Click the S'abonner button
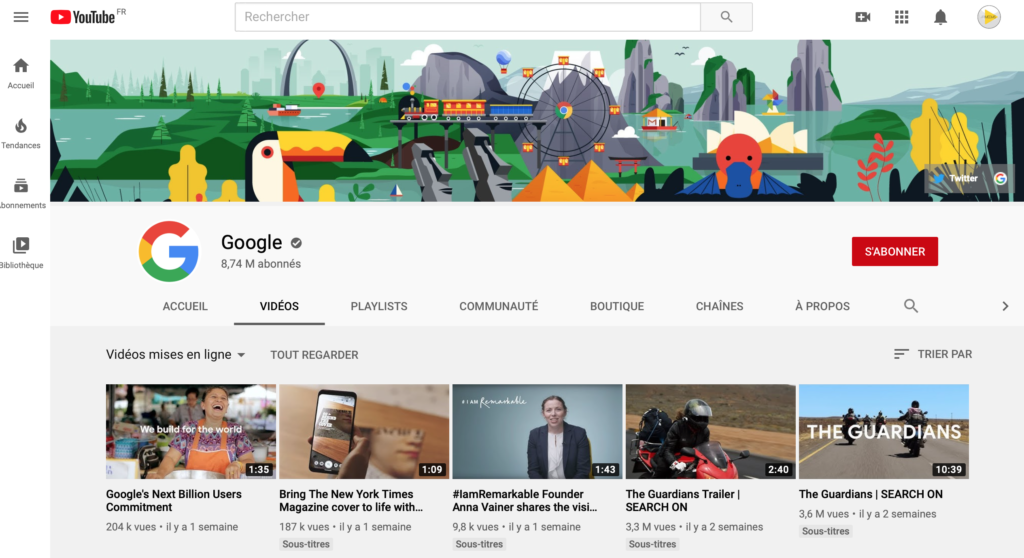Viewport: 1024px width, 558px height. [x=894, y=251]
